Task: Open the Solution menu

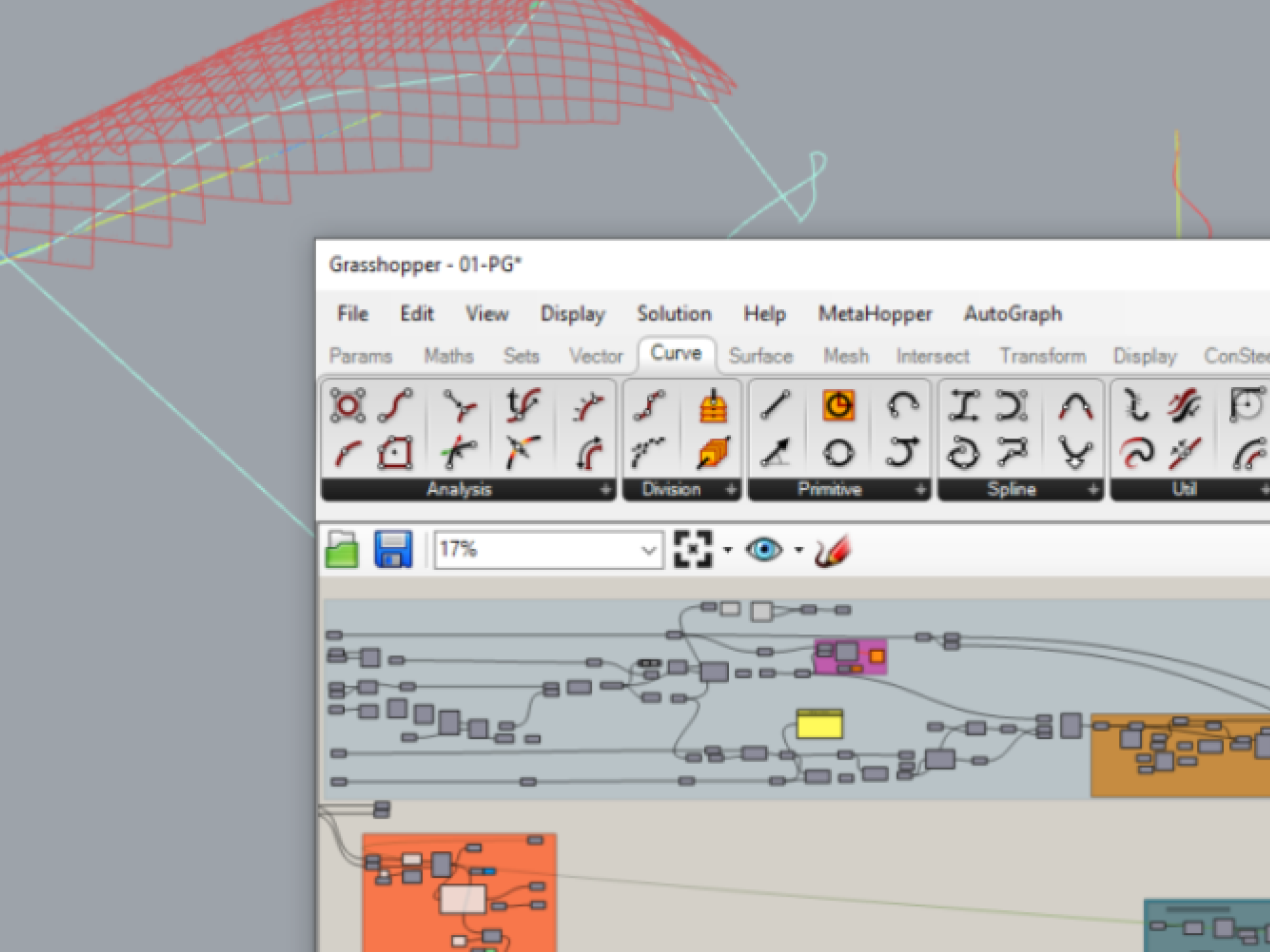Action: tap(674, 314)
